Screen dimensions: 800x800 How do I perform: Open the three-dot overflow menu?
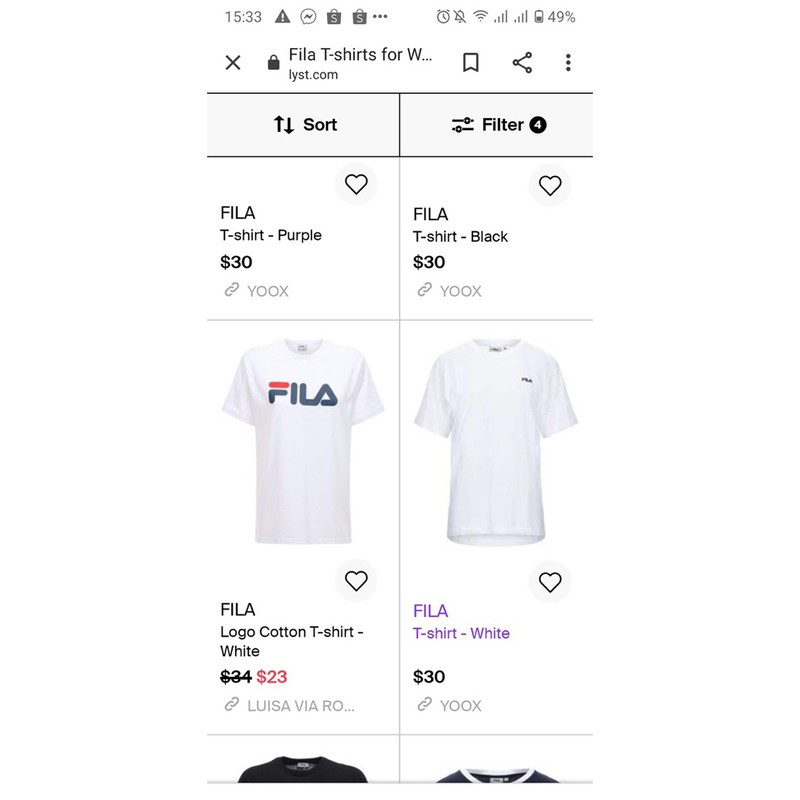(568, 63)
